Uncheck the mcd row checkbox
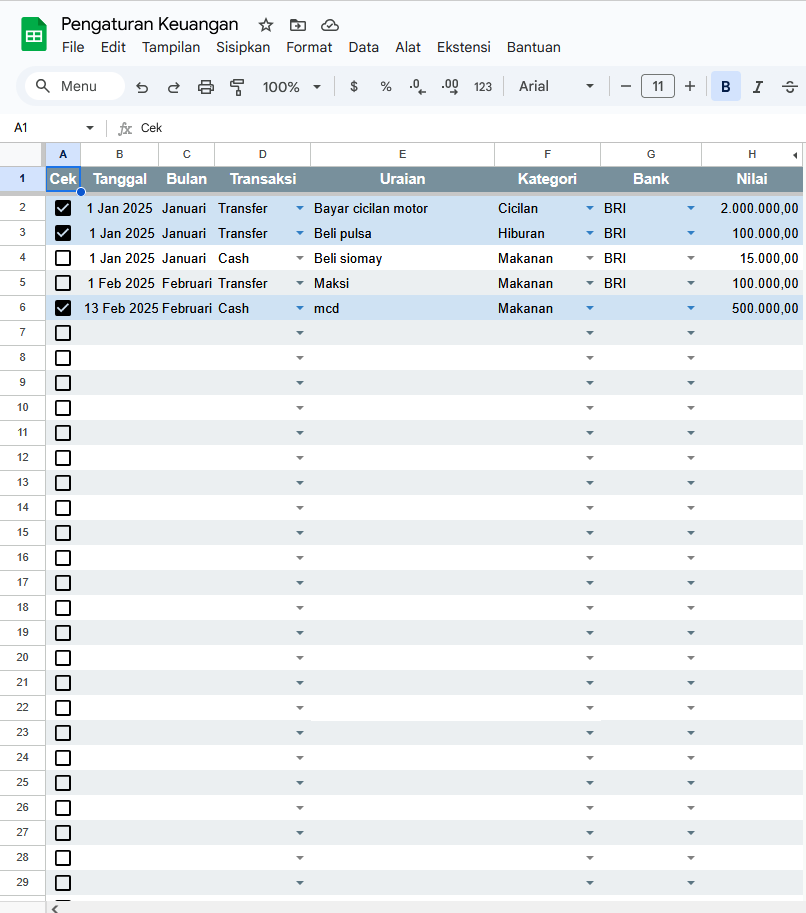 point(63,308)
